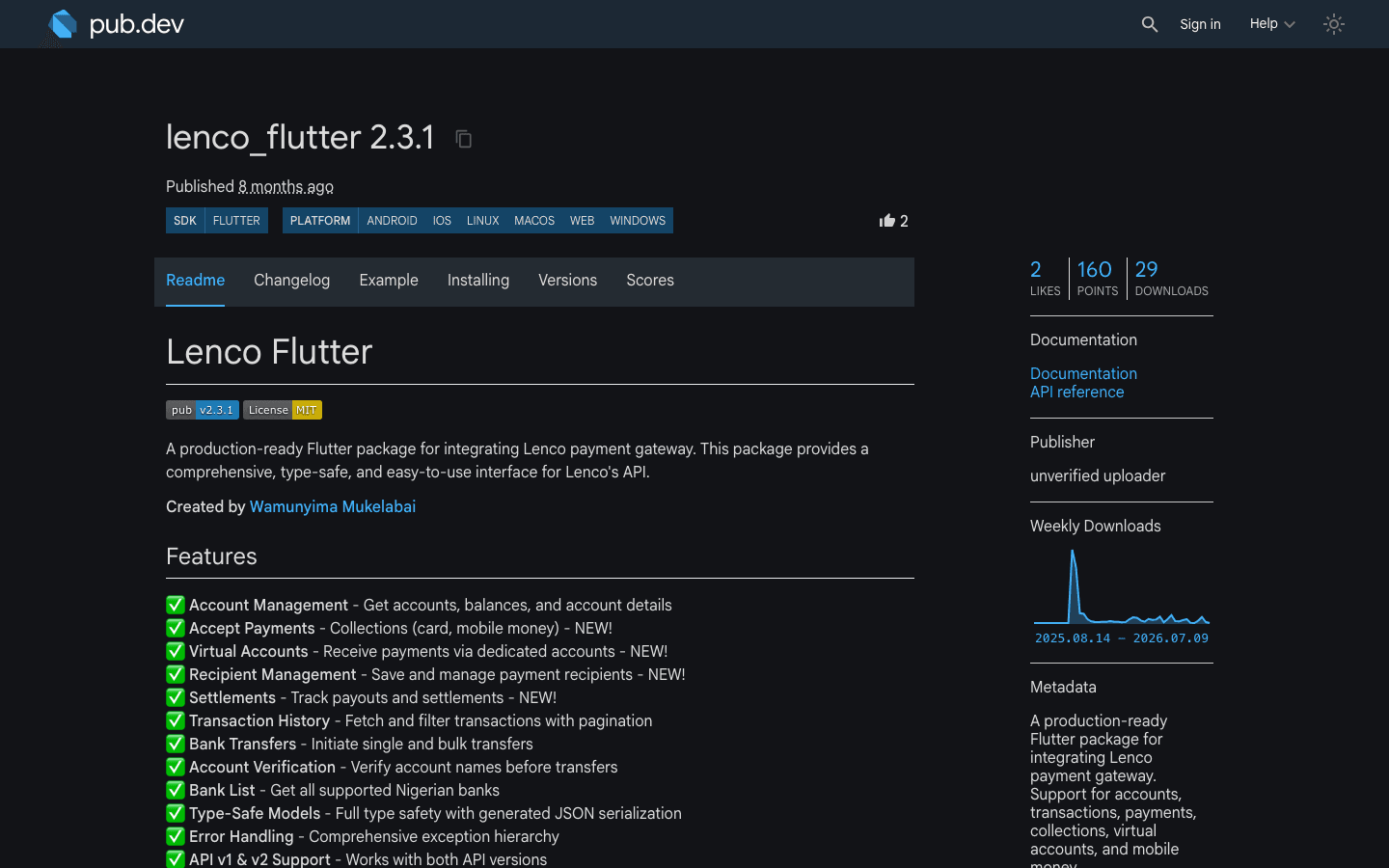Open the Installing tab
The width and height of the screenshot is (1389, 868).
tap(478, 281)
